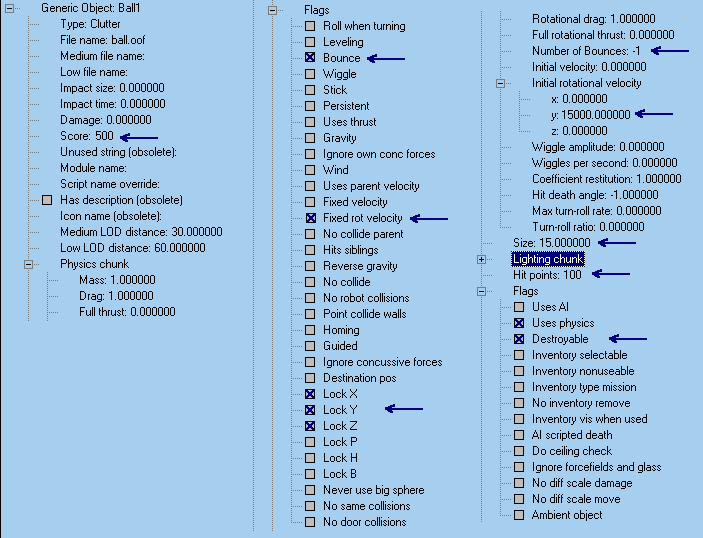Tick the Homing flag checkbox
The width and height of the screenshot is (703, 538).
pyautogui.click(x=310, y=330)
